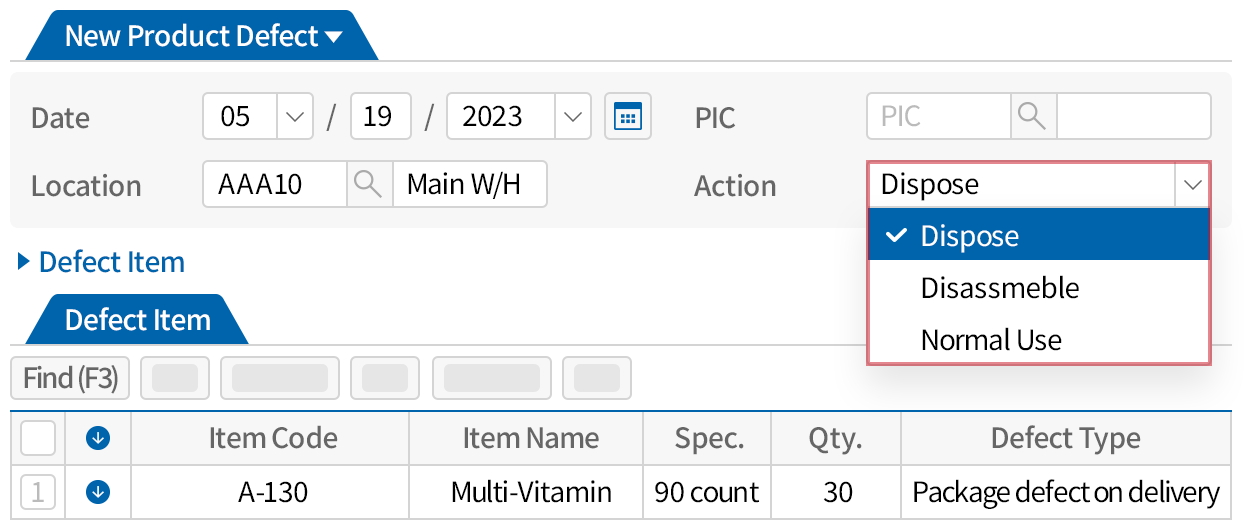Click the Location search magnifier icon

tap(369, 185)
